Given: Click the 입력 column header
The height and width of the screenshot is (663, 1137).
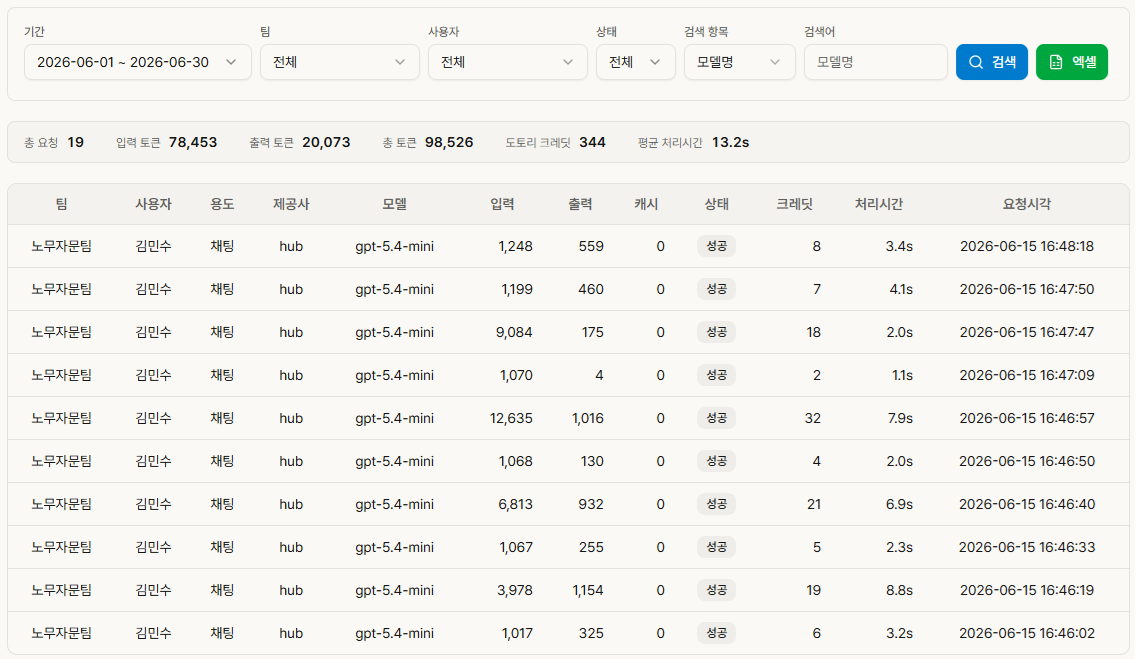Looking at the screenshot, I should tap(502, 205).
